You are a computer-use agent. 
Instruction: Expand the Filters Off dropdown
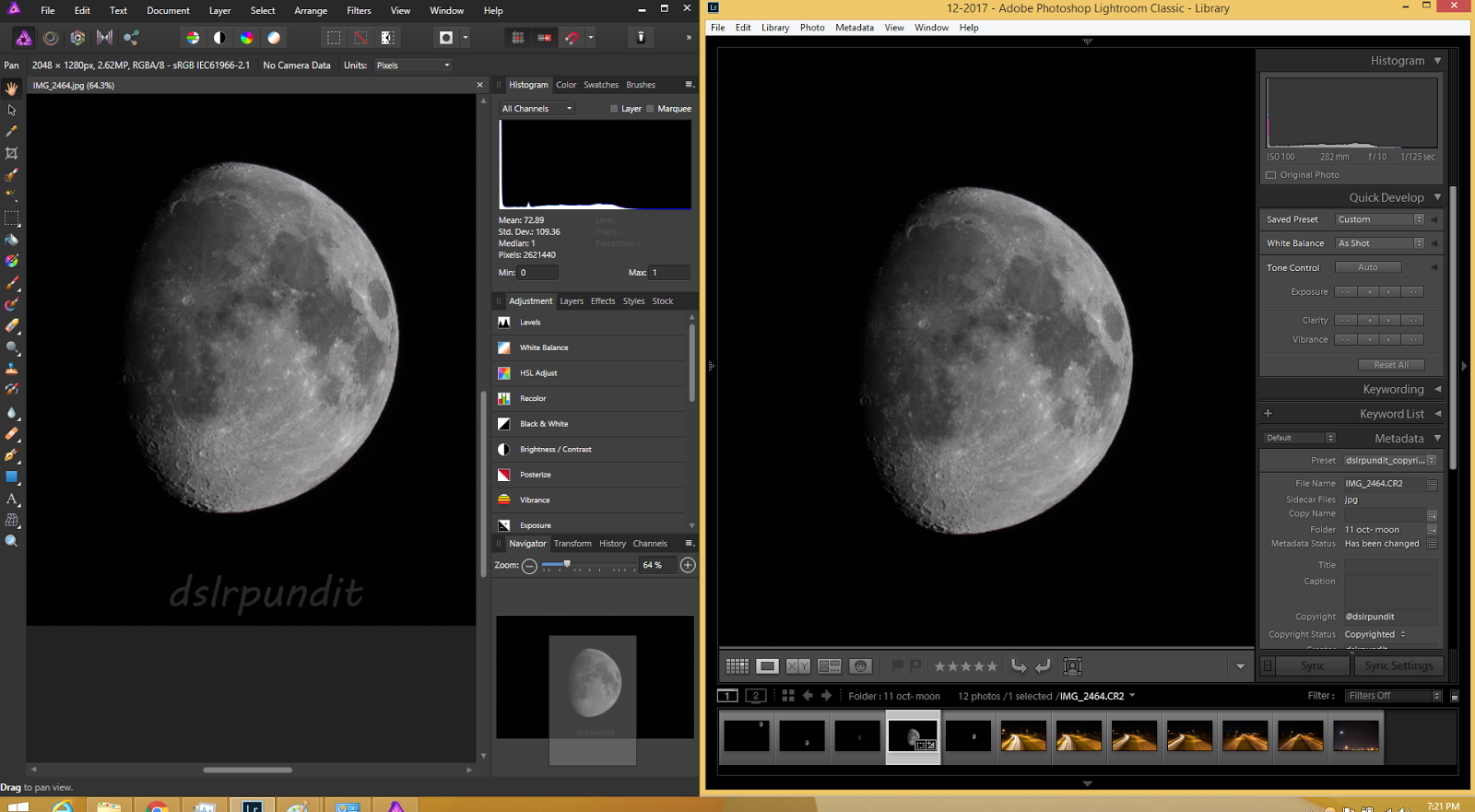pos(1394,696)
